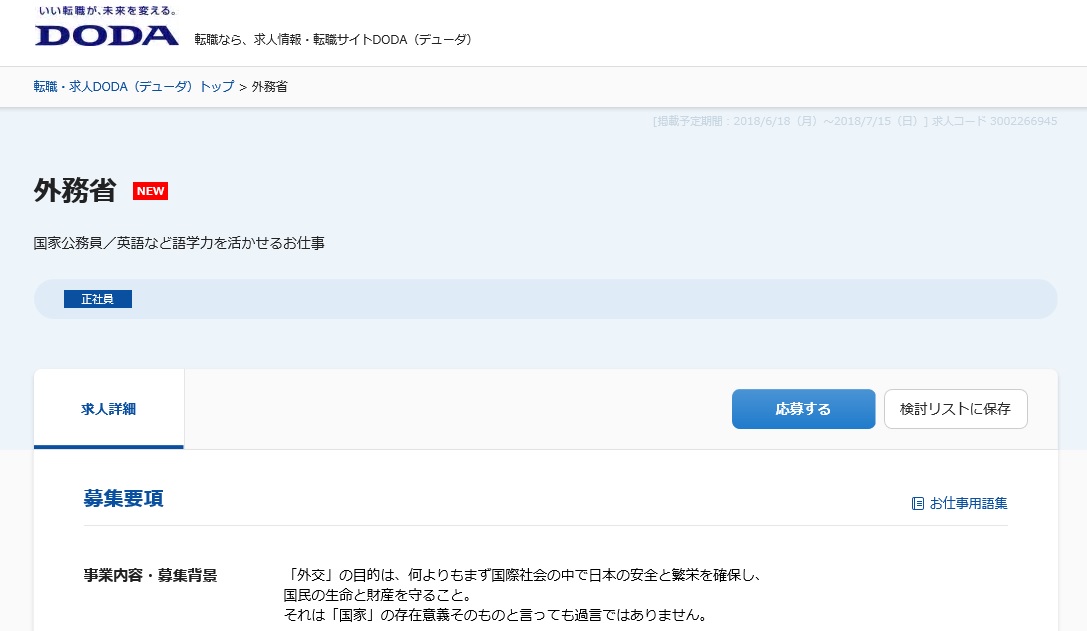1087x631 pixels.
Task: Click the 求人コード 3002266945 text
Action: pos(994,121)
